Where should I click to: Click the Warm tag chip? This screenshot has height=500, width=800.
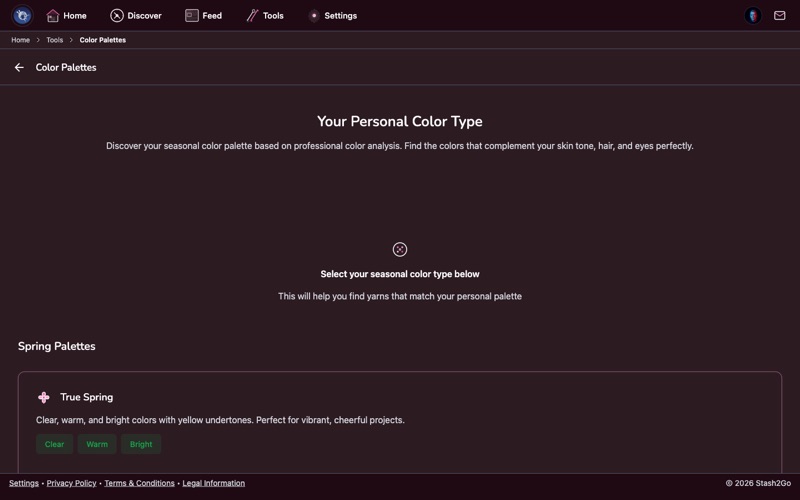pos(97,444)
